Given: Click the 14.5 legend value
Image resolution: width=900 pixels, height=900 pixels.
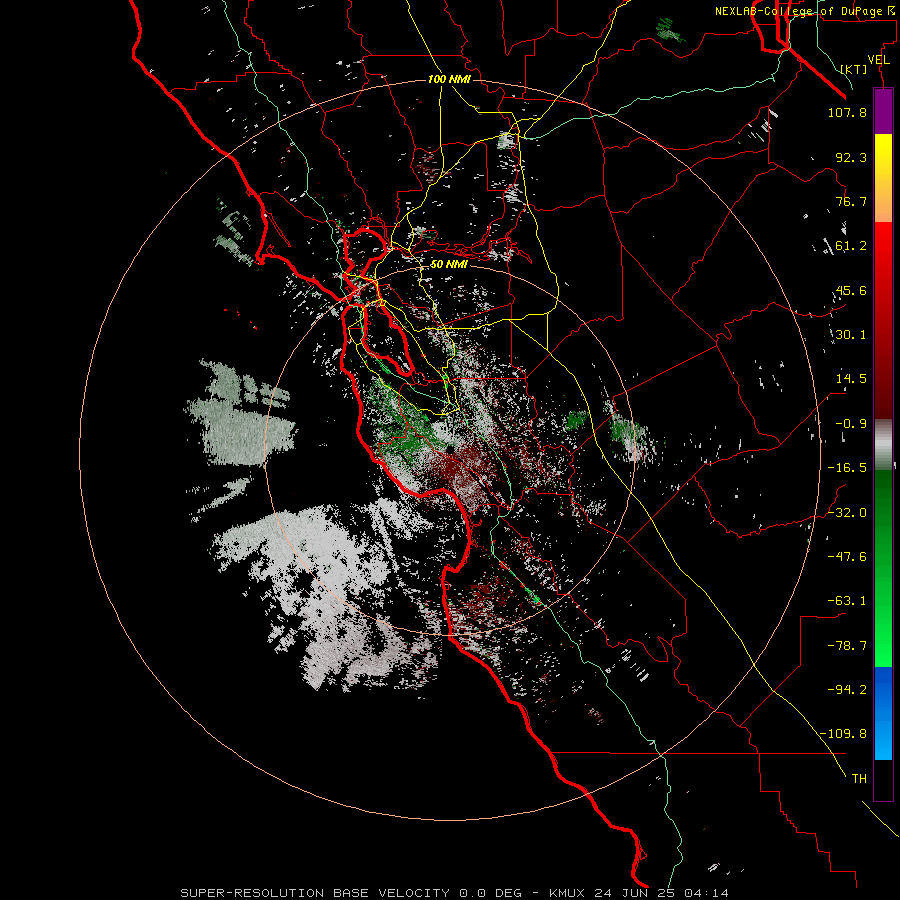Looking at the screenshot, I should (x=851, y=379).
